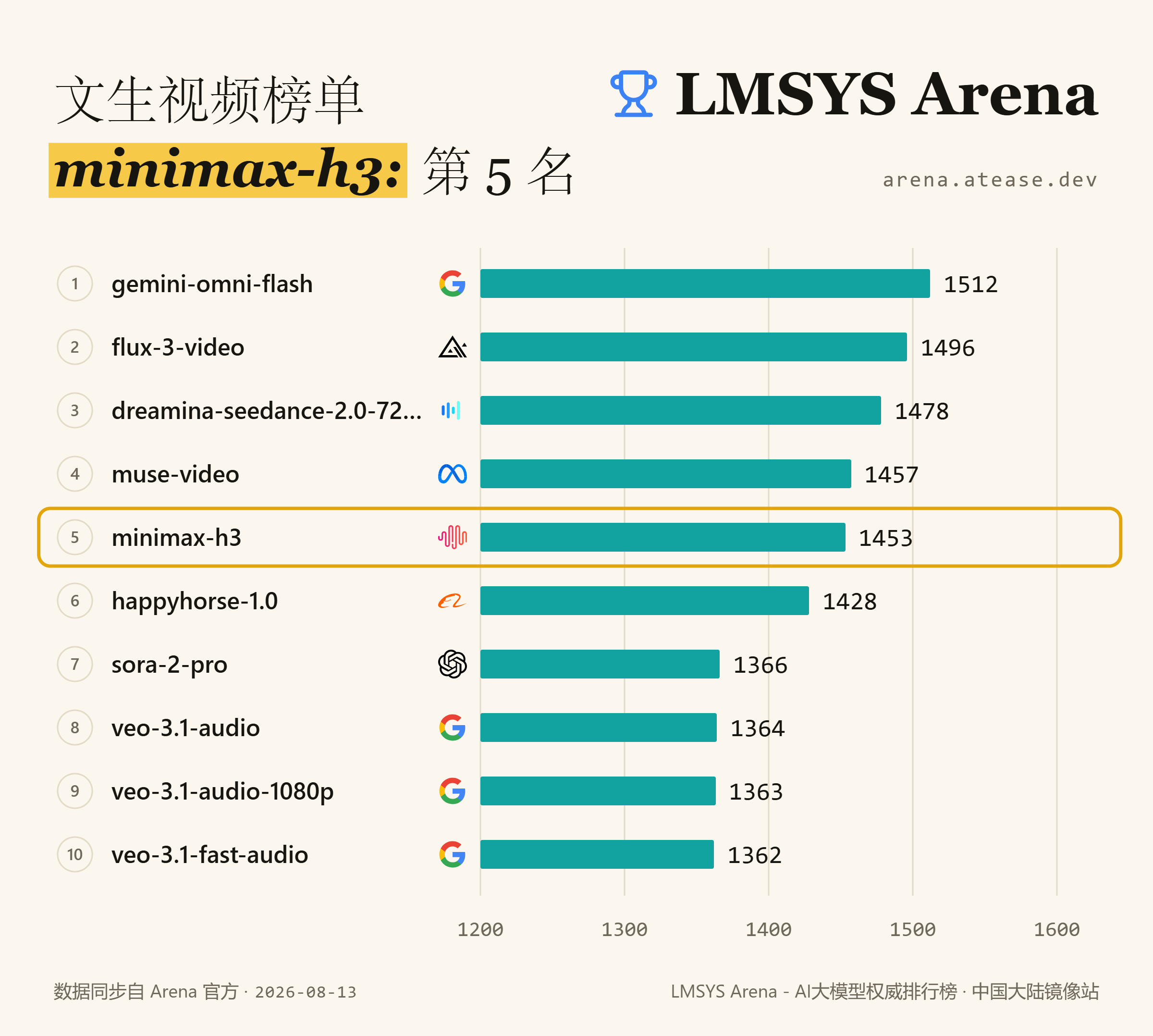Click the 1400 axis label
1153x1036 pixels.
click(769, 929)
